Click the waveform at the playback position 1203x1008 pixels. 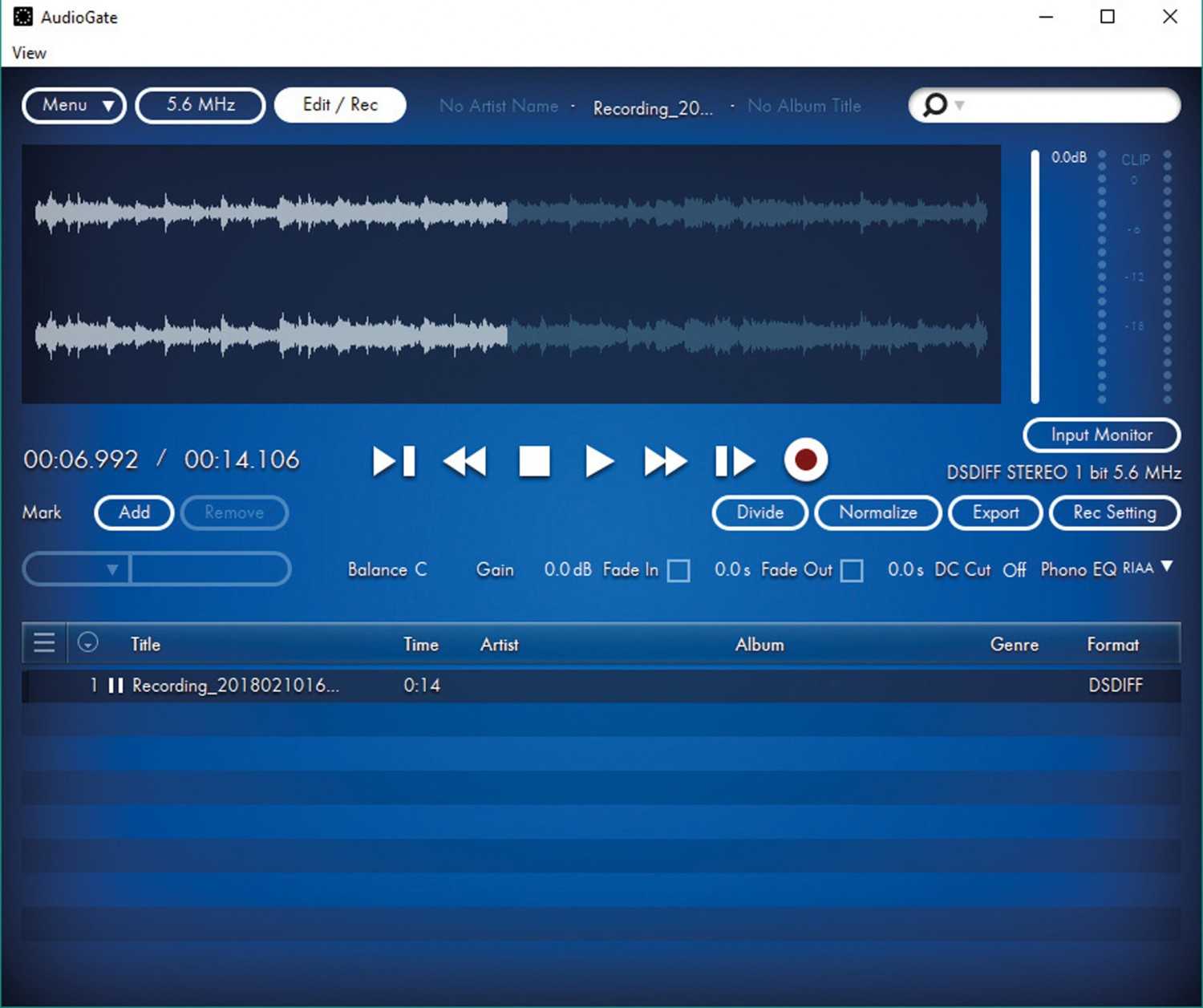(x=507, y=273)
